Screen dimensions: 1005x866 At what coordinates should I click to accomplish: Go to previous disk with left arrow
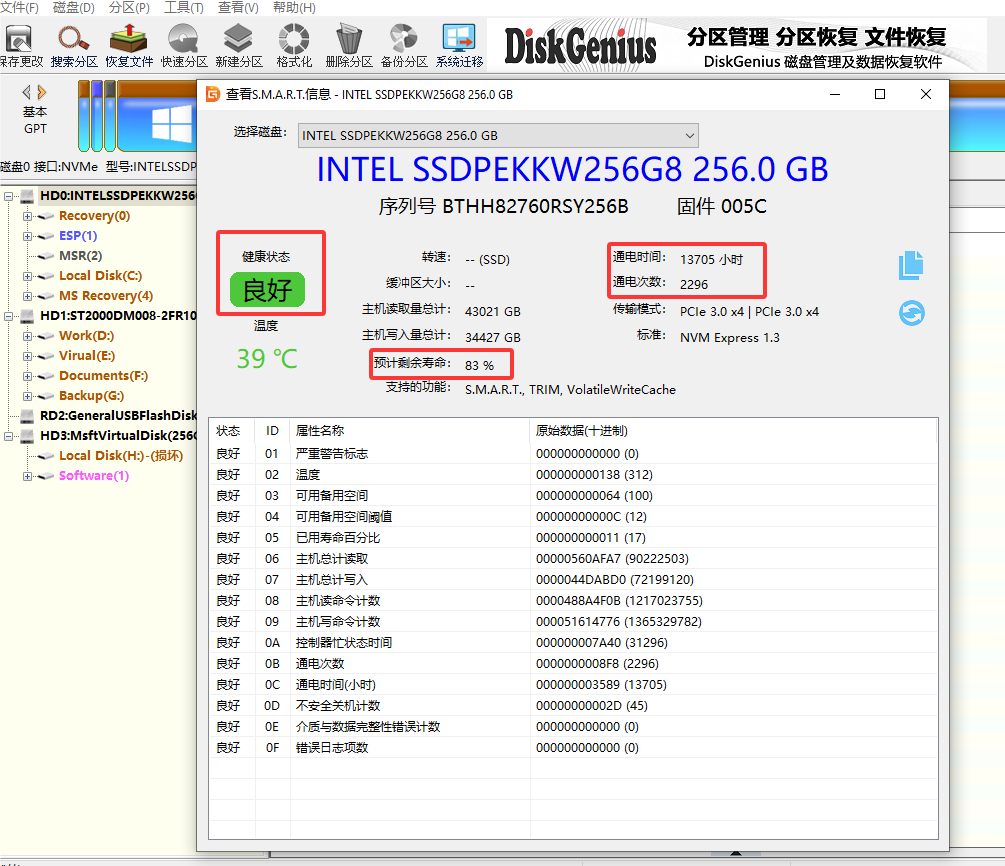(x=26, y=92)
